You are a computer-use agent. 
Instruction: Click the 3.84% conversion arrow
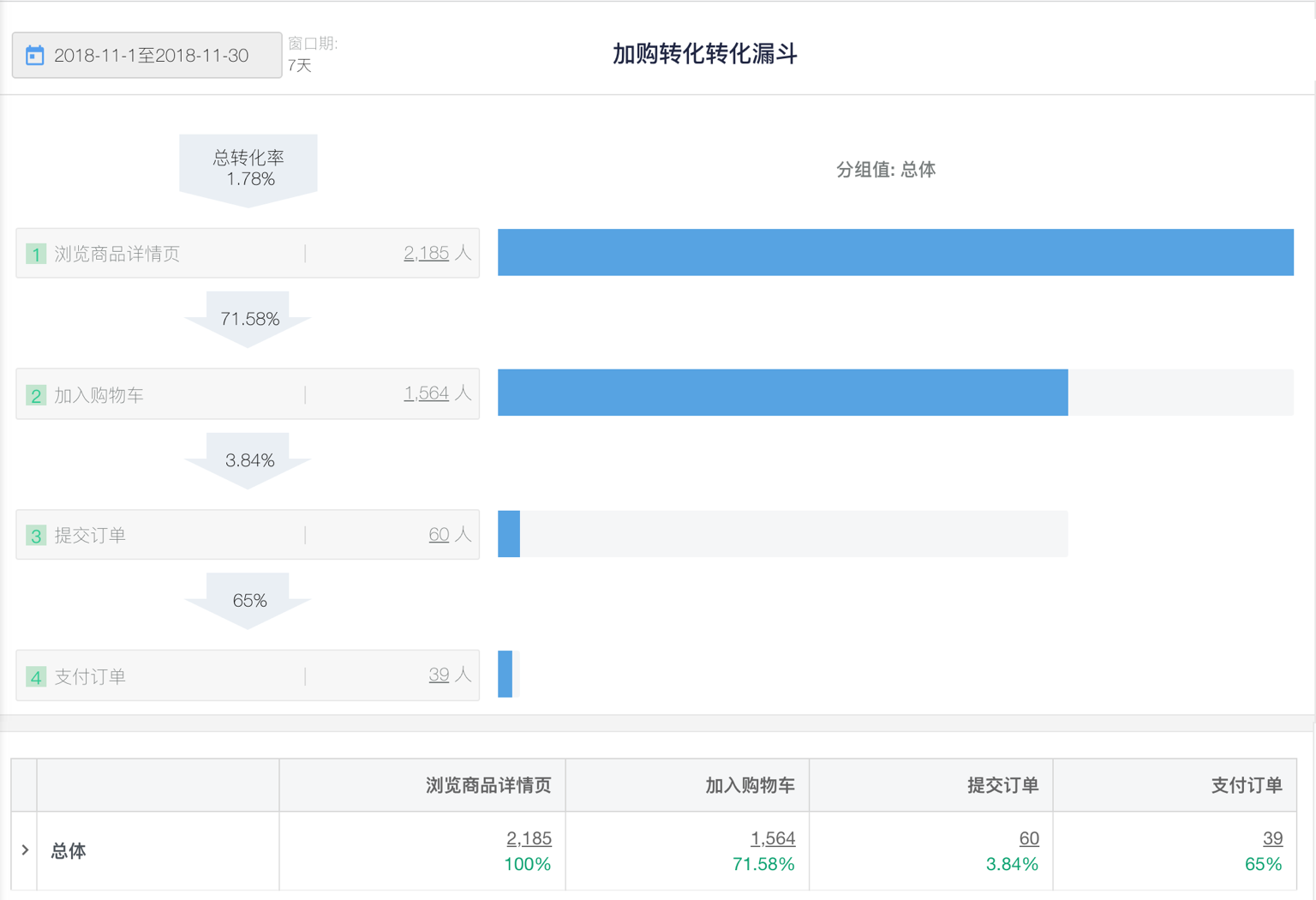click(x=248, y=461)
